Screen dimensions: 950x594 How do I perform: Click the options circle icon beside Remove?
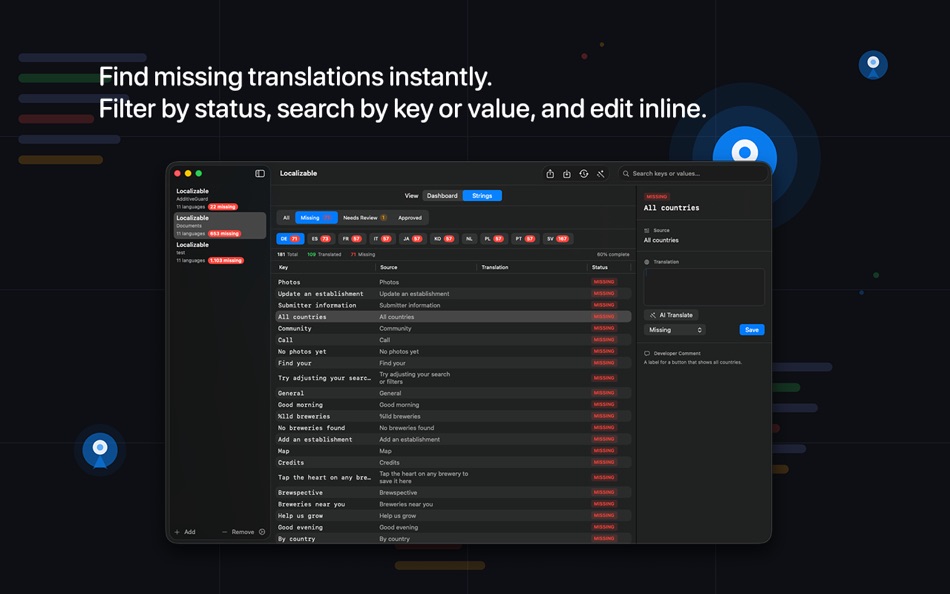[262, 532]
